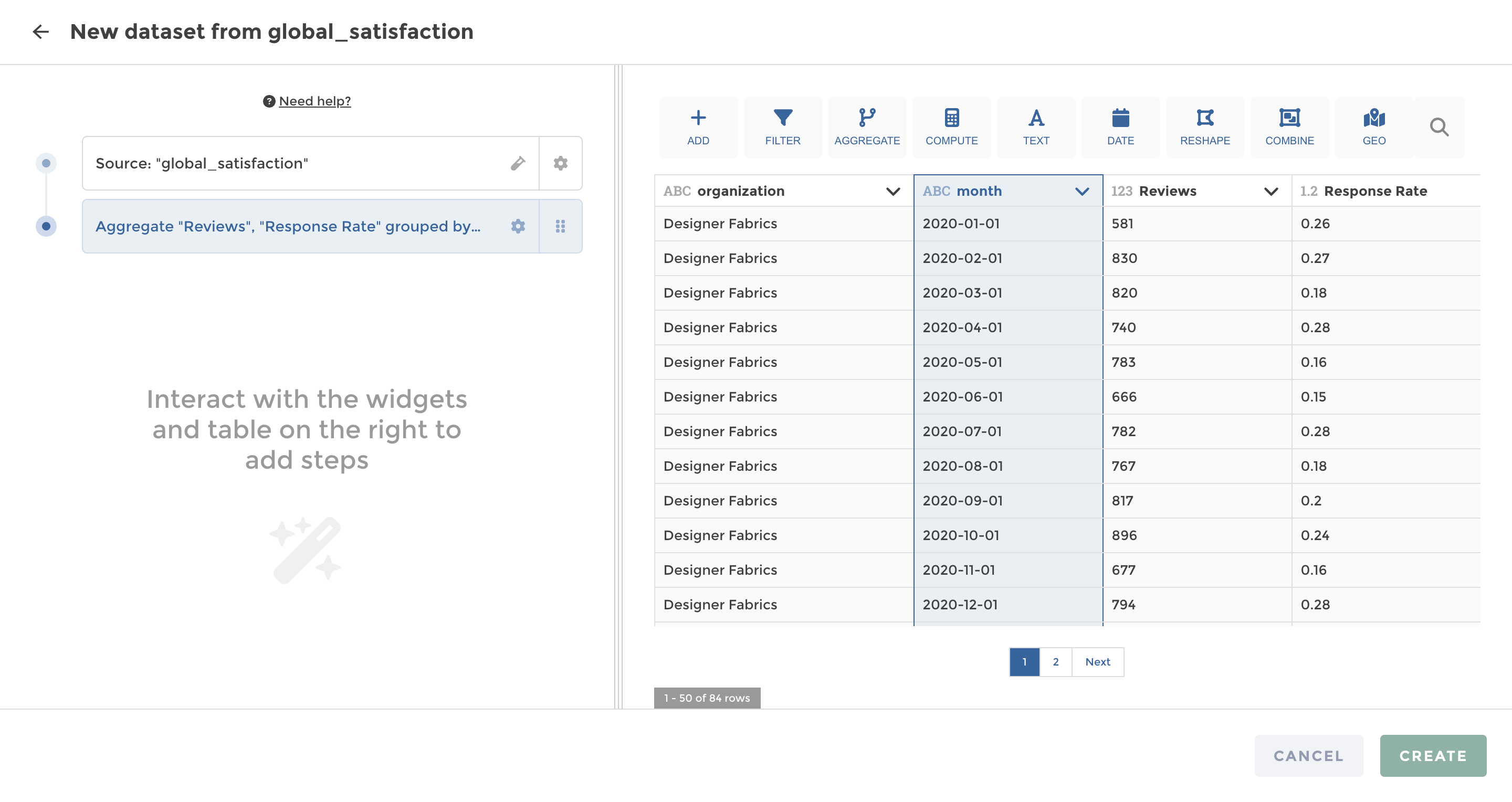Click the CREATE button
Screen dimensions: 1512x802
point(1432,756)
